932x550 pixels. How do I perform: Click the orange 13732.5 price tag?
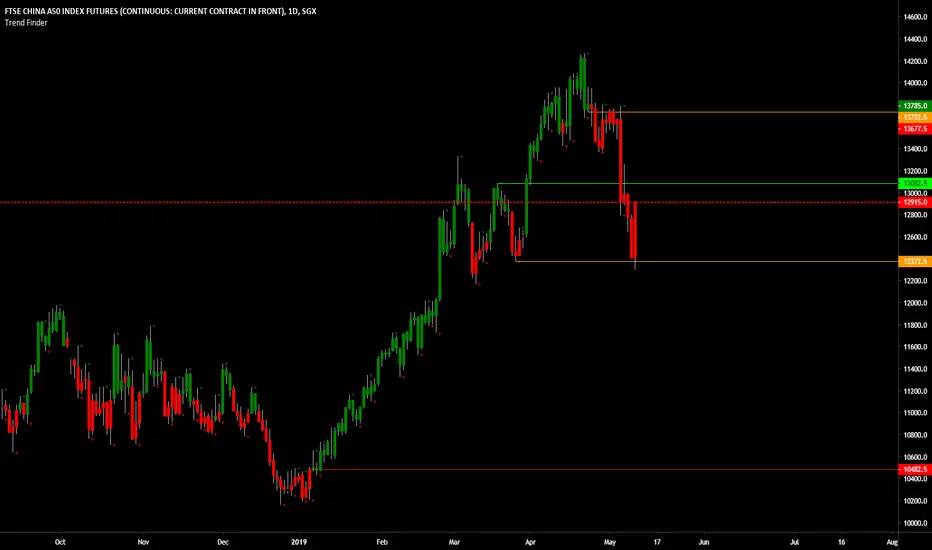915,118
